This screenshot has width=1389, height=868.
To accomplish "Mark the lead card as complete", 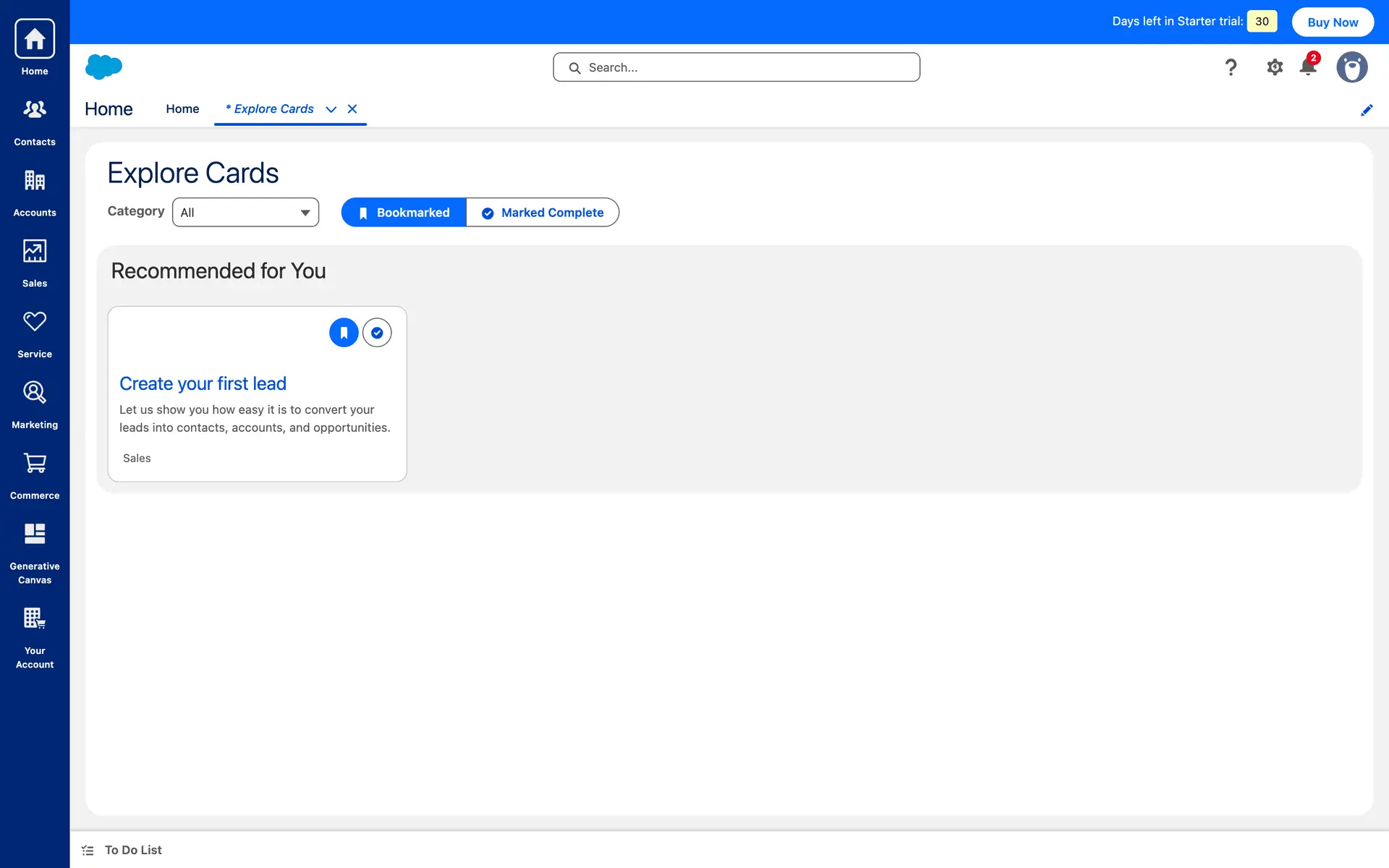I will coord(377,333).
